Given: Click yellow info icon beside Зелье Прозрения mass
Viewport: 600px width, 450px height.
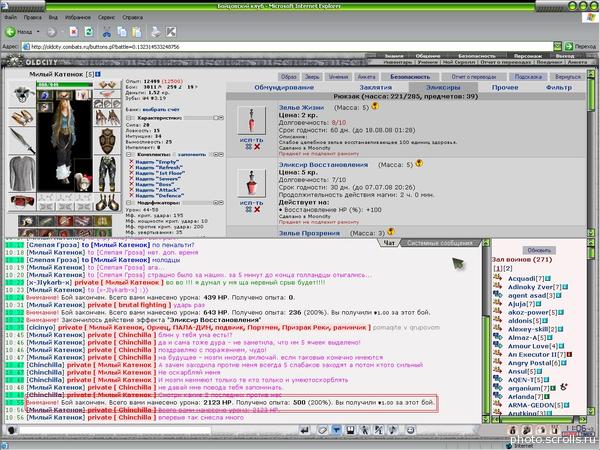Looking at the screenshot, I should 391,232.
